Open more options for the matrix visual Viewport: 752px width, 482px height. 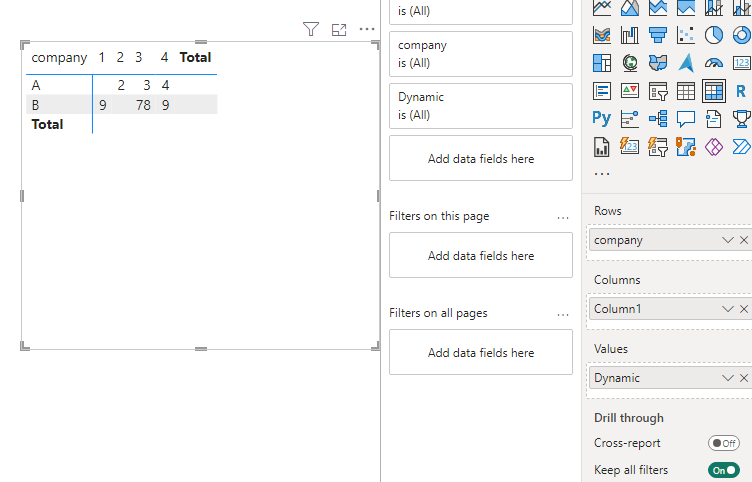(367, 30)
